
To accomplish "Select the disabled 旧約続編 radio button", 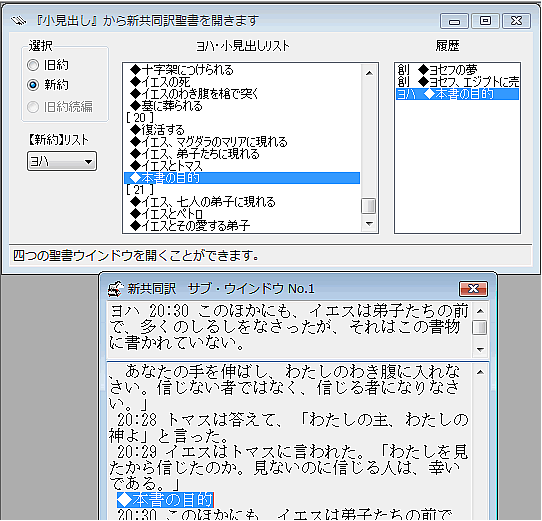I will coord(33,107).
